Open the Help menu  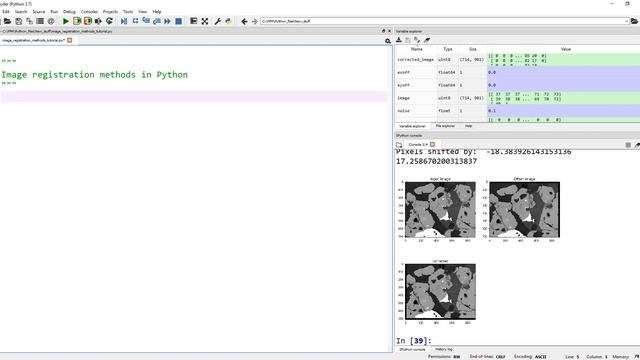coord(157,12)
